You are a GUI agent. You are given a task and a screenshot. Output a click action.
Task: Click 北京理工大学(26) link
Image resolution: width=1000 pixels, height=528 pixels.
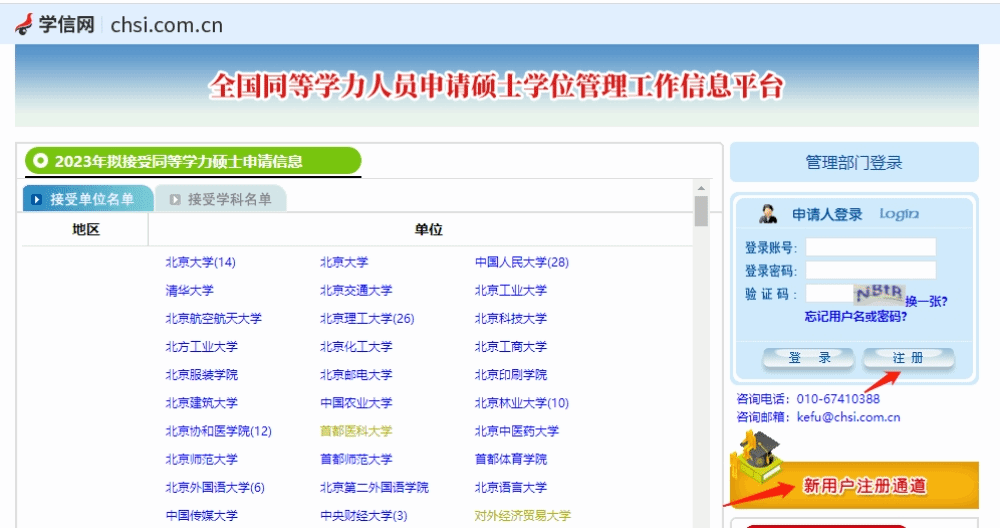367,318
